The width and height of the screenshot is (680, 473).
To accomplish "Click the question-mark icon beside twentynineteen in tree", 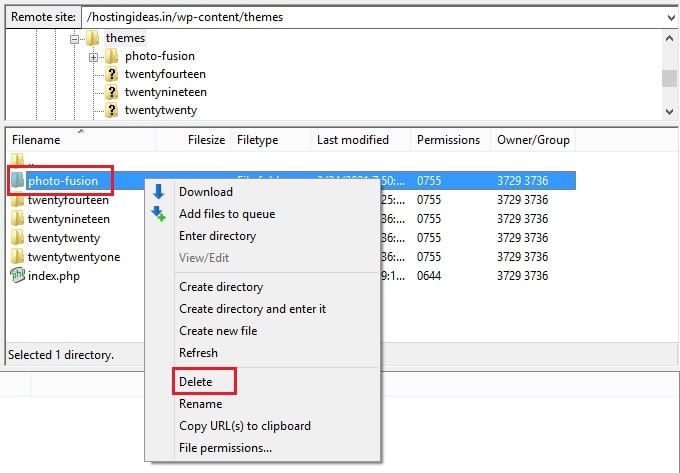I will click(x=112, y=92).
